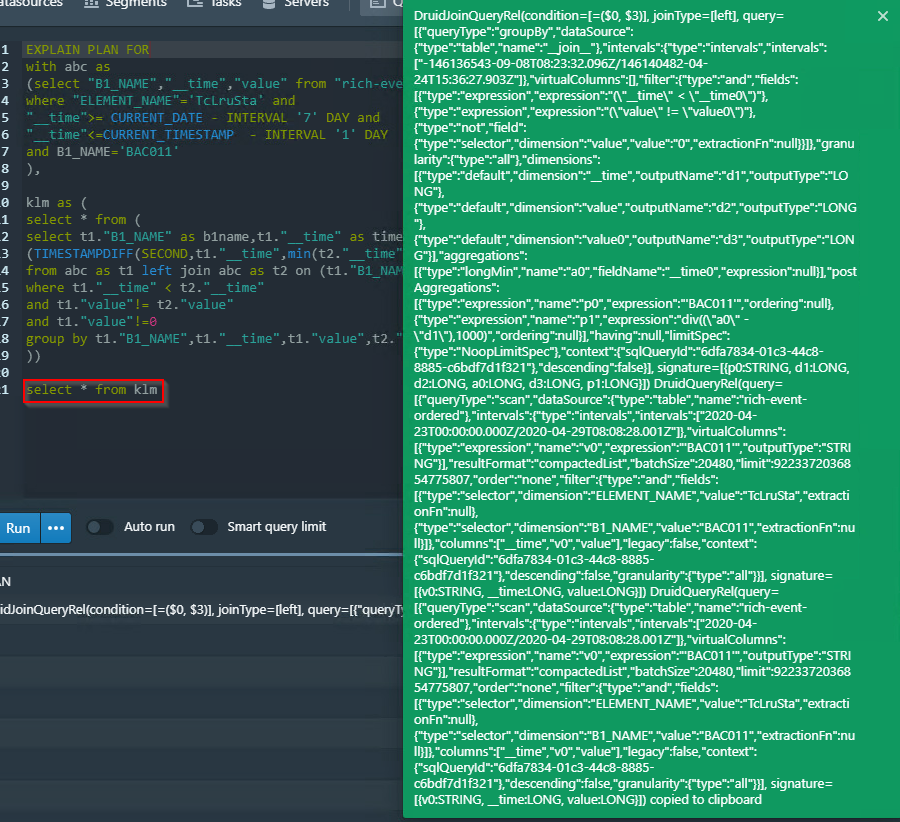
Task: Click the 'from abc as t1 left join' line
Action: click(214, 270)
